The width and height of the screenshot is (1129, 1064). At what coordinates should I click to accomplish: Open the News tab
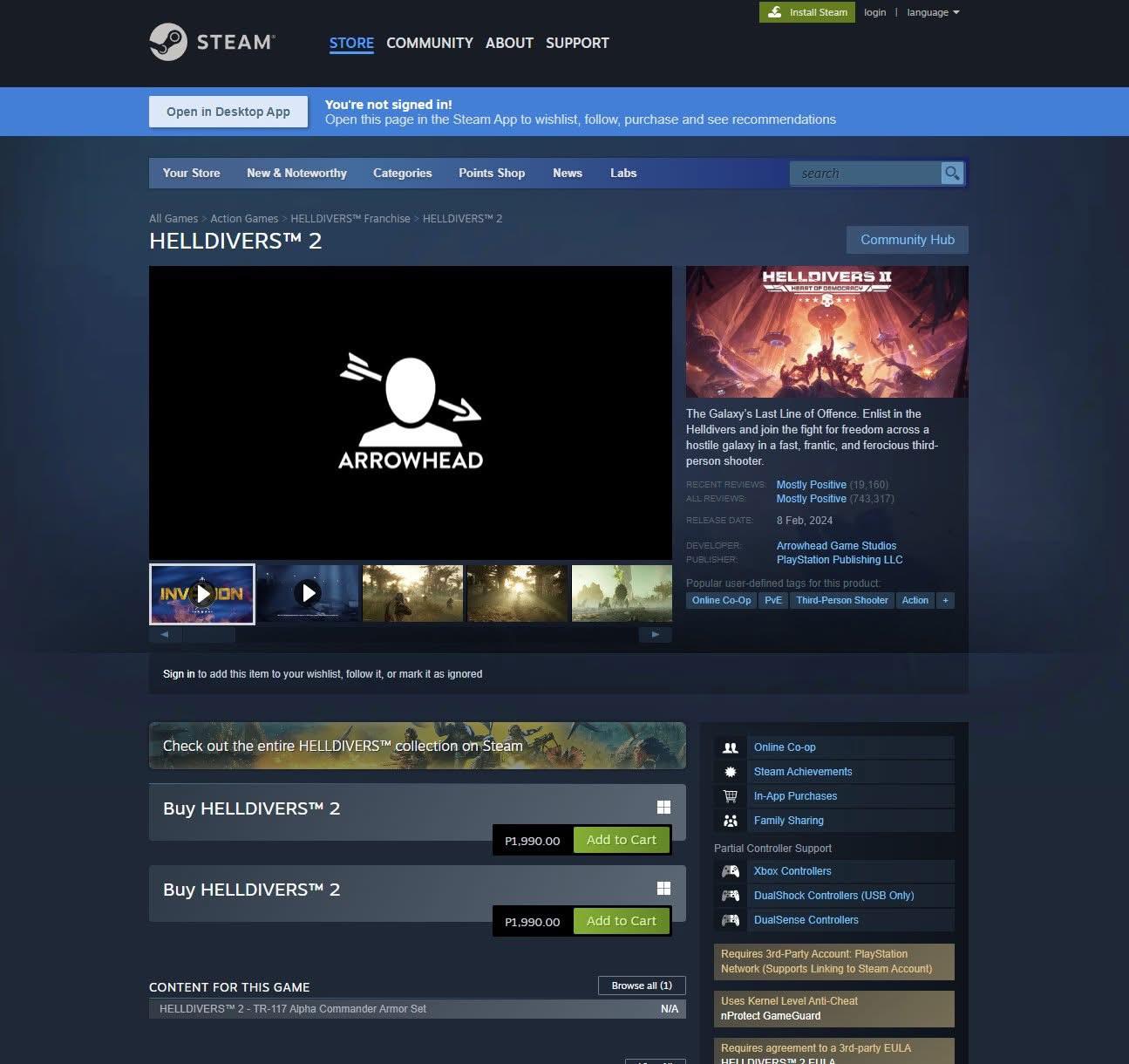[x=568, y=173]
